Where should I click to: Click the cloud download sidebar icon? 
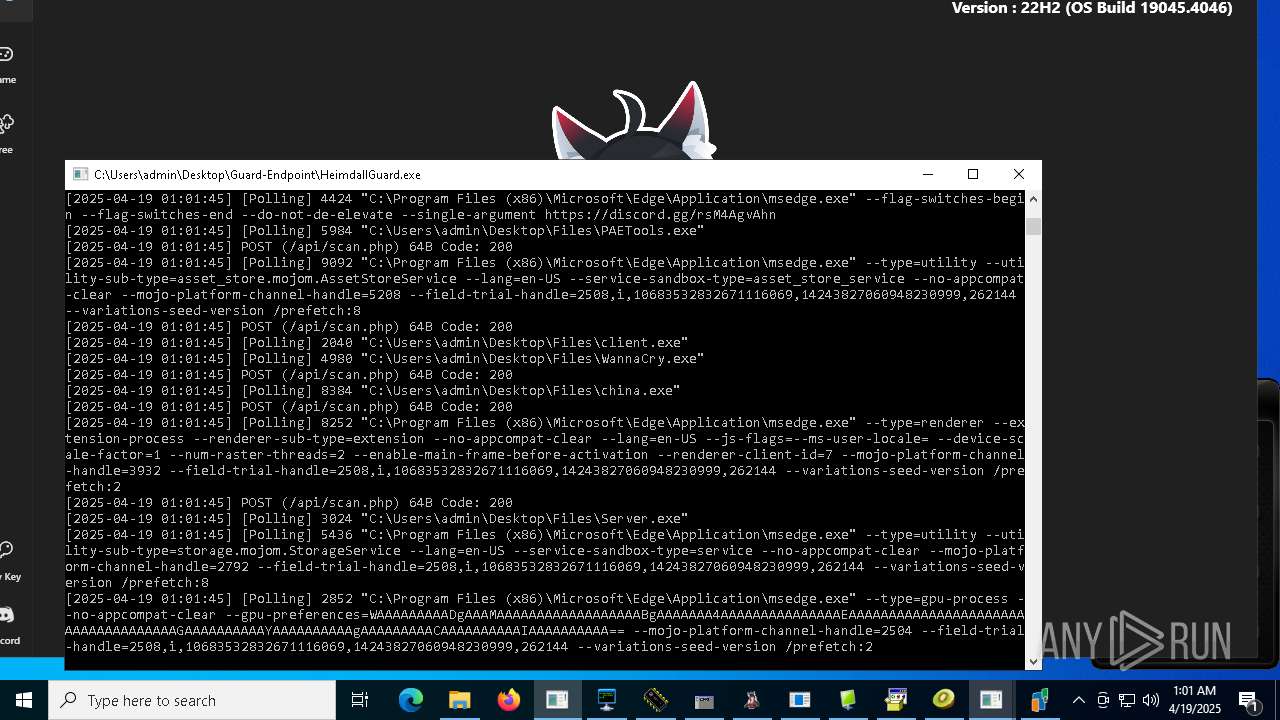click(x=5, y=124)
